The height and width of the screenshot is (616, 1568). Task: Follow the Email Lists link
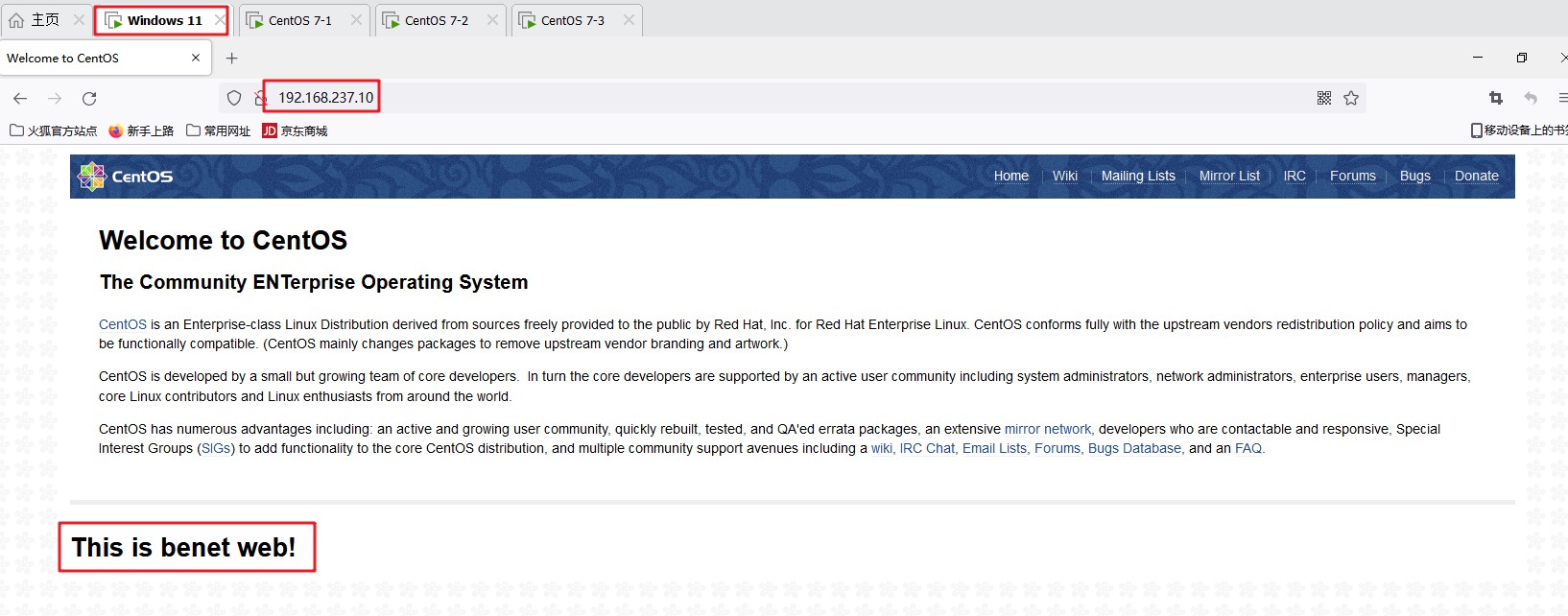pos(994,448)
